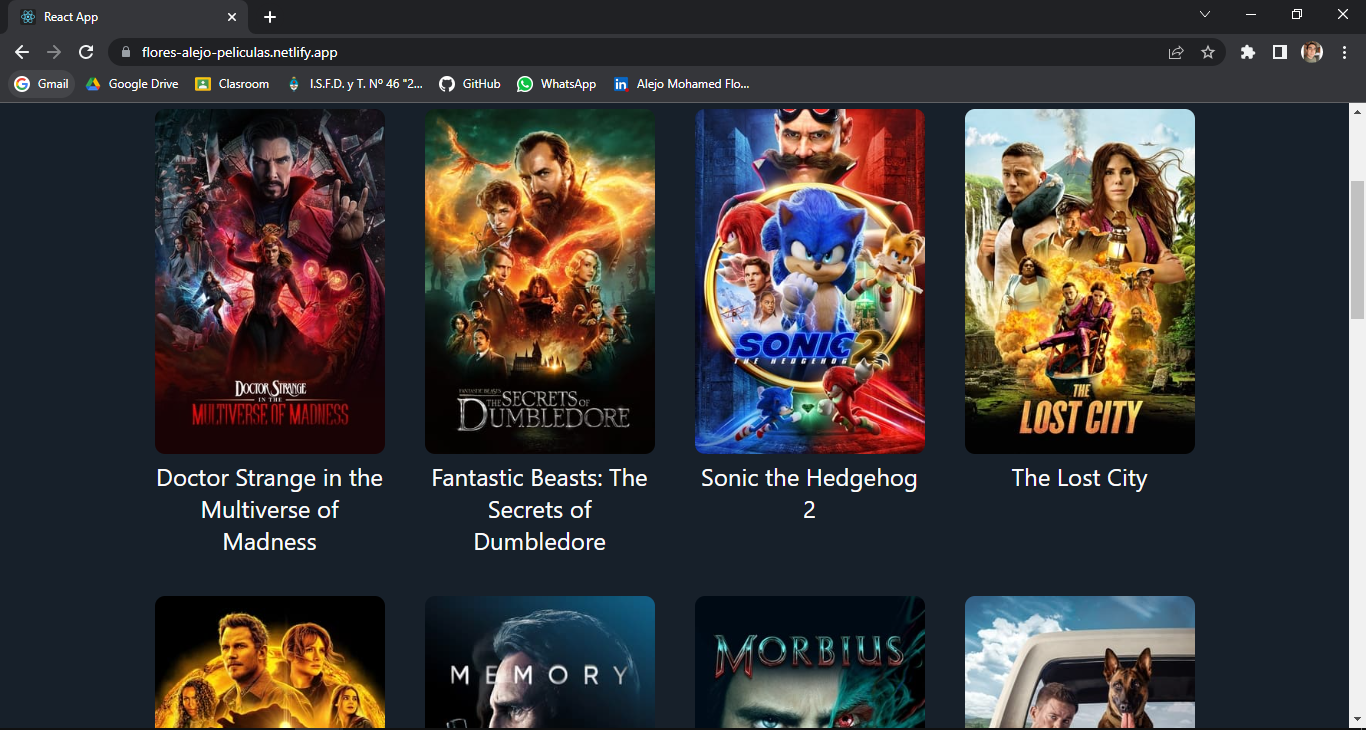The height and width of the screenshot is (730, 1366).
Task: Close the React App tab
Action: click(232, 17)
